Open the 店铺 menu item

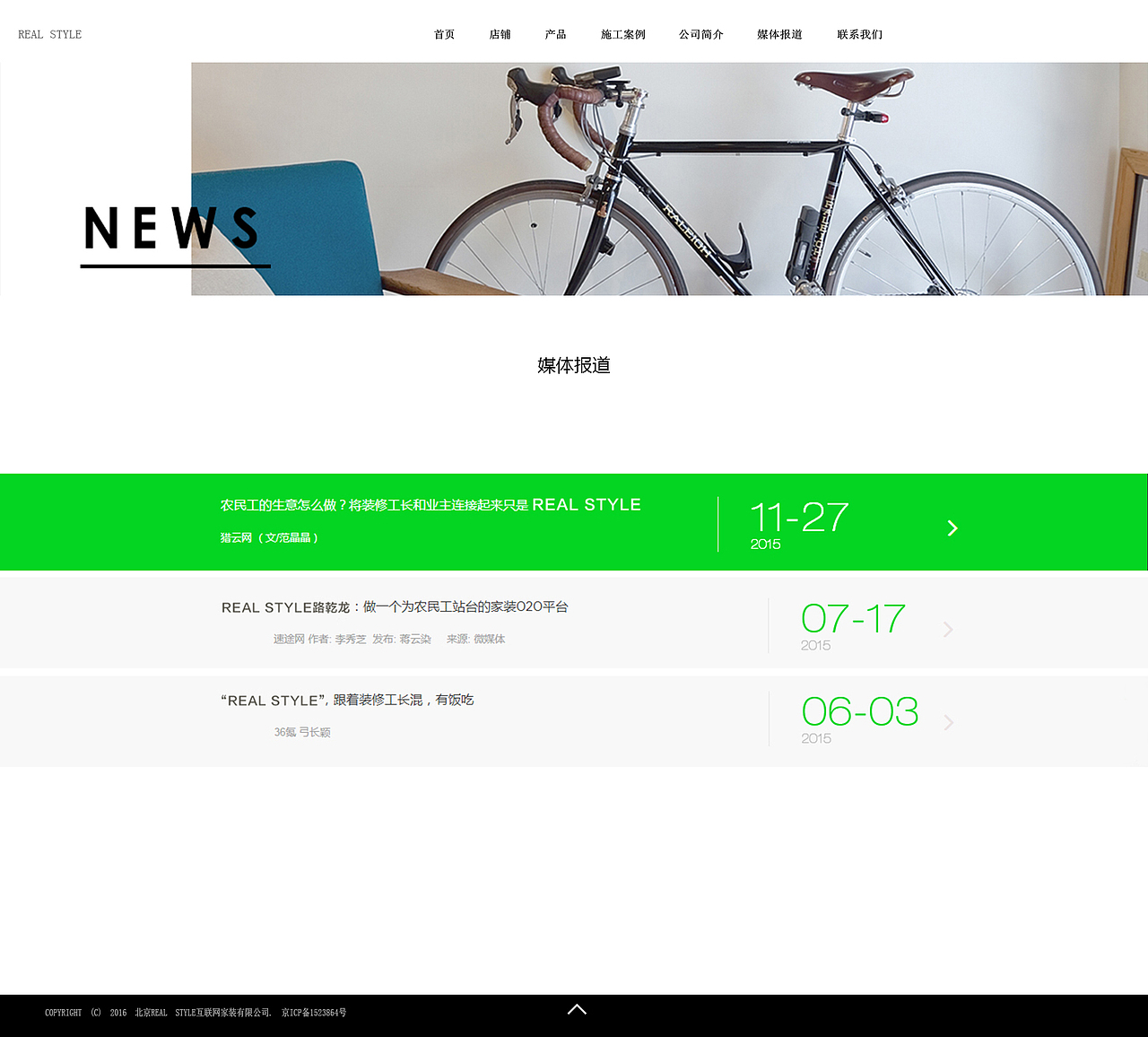[500, 34]
